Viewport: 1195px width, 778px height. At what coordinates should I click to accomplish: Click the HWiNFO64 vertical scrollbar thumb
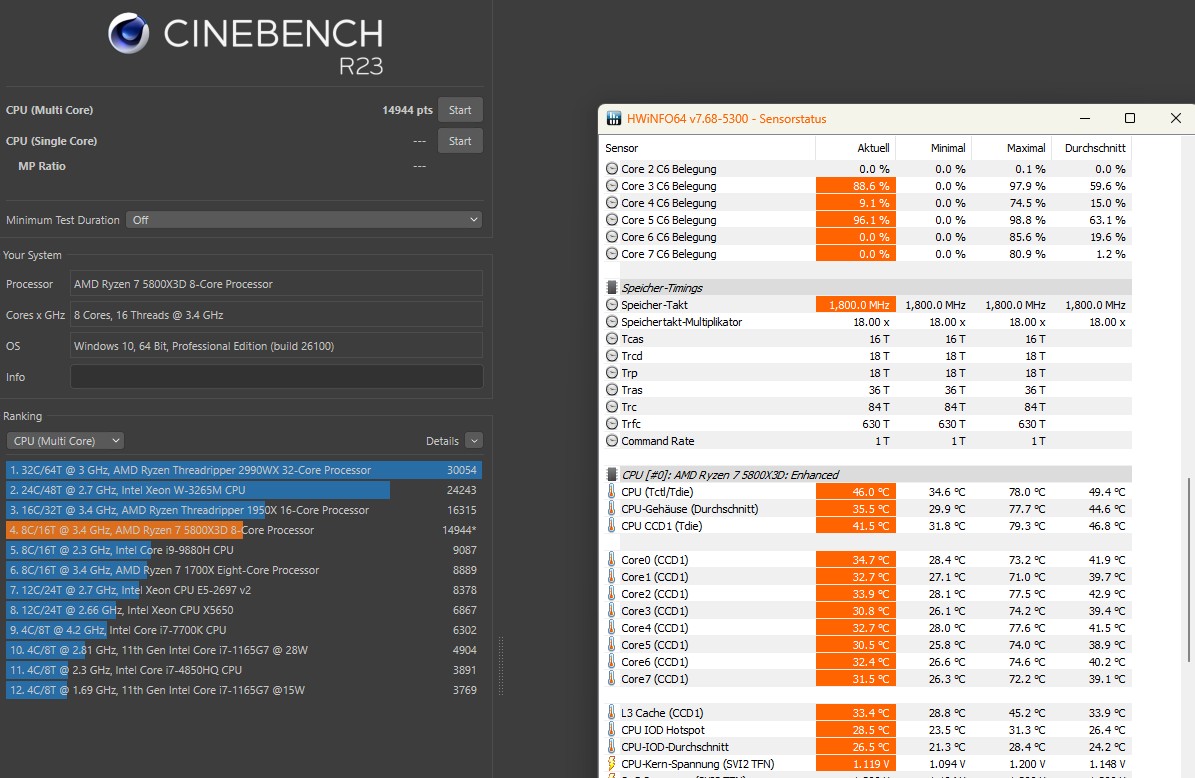coord(1189,571)
